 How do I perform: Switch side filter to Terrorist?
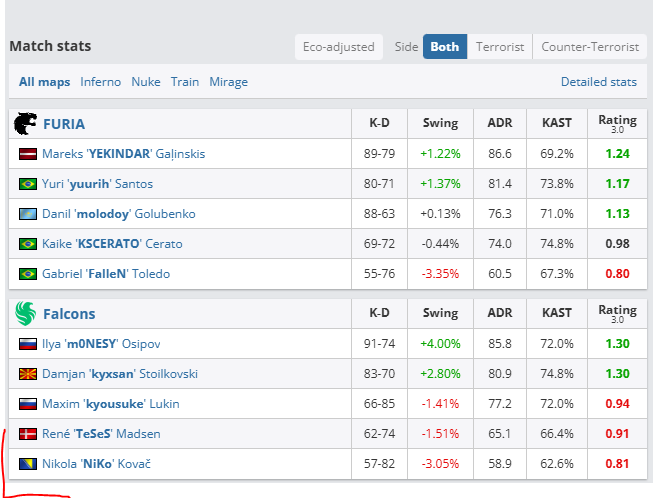point(499,47)
